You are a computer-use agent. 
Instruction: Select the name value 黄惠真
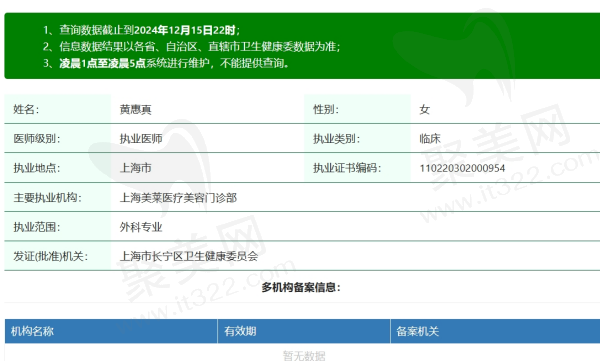[x=135, y=109]
